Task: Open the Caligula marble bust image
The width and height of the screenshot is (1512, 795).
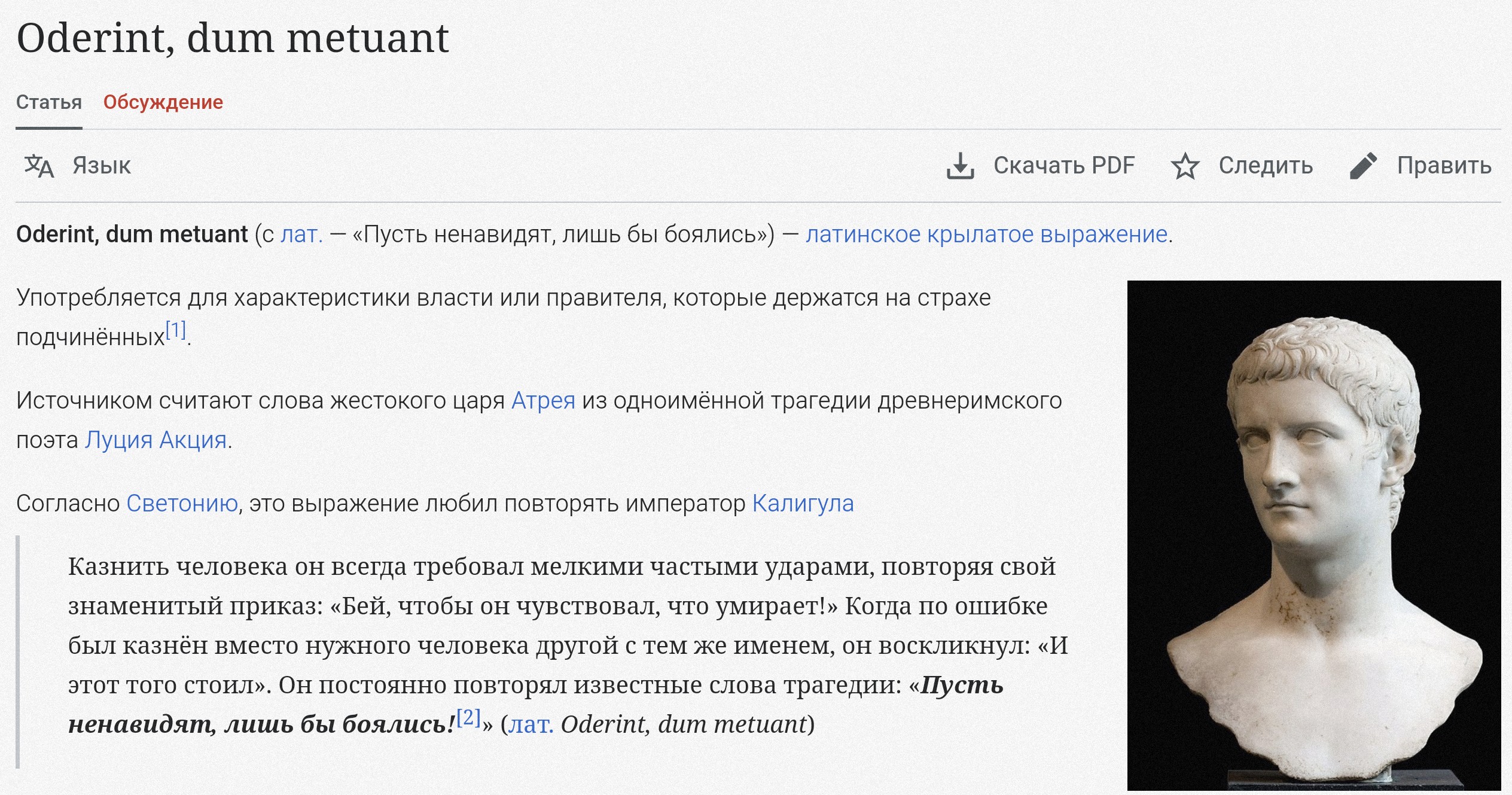Action: pyautogui.click(x=1314, y=535)
